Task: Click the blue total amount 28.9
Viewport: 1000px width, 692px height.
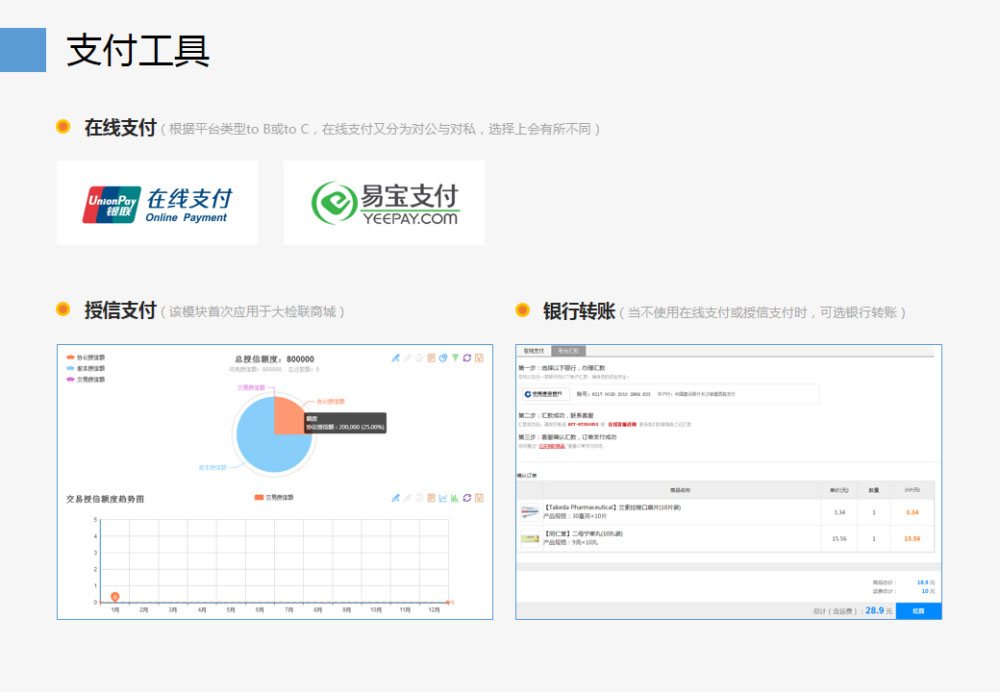Action: point(874,610)
